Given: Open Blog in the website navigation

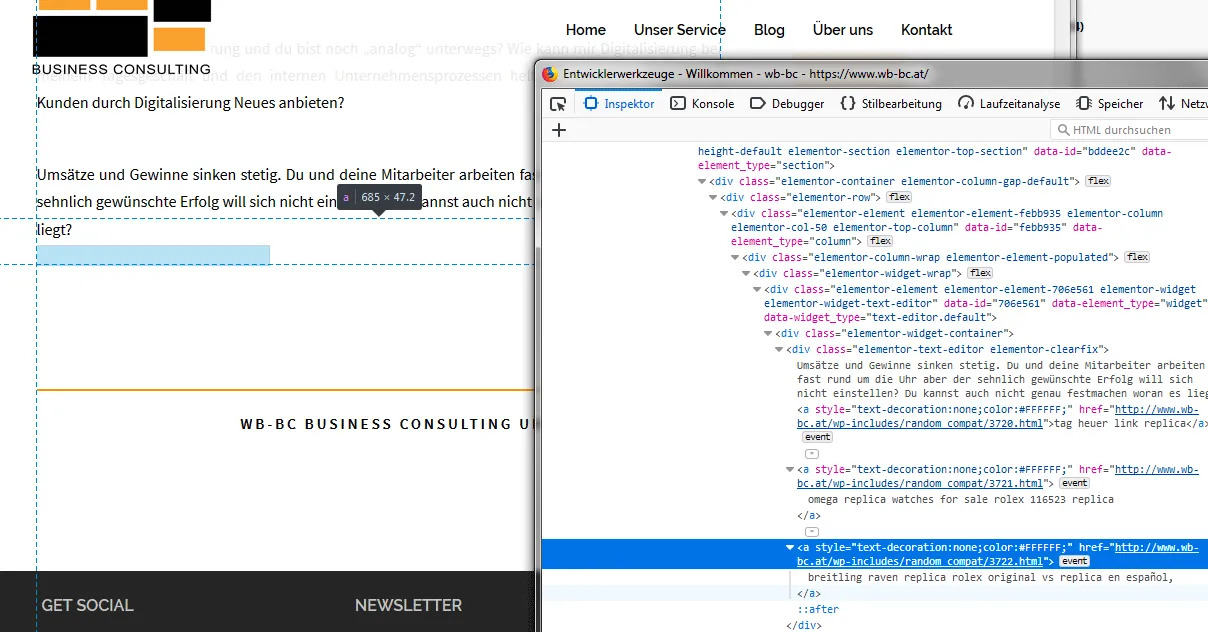Looking at the screenshot, I should click(769, 30).
